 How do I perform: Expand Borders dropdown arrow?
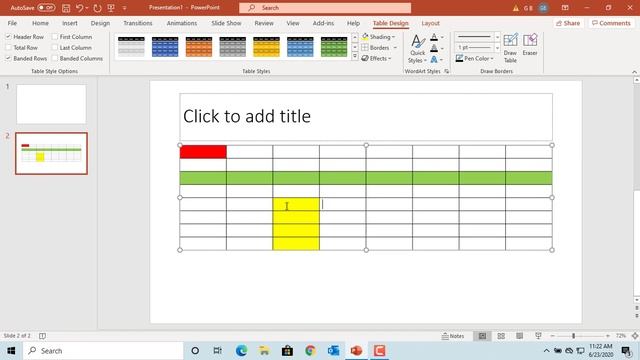395,48
